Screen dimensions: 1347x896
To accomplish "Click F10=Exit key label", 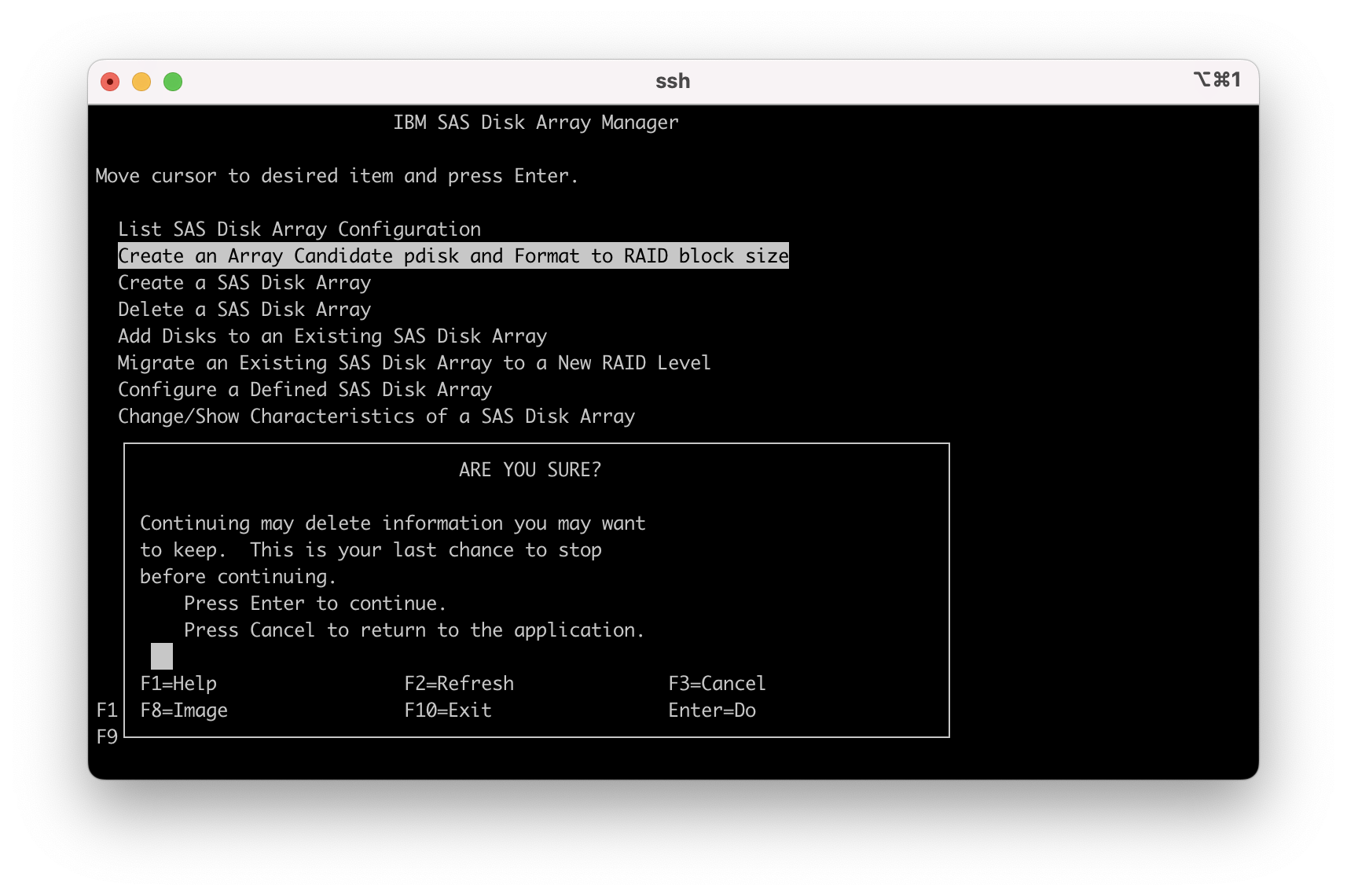I will coord(448,711).
